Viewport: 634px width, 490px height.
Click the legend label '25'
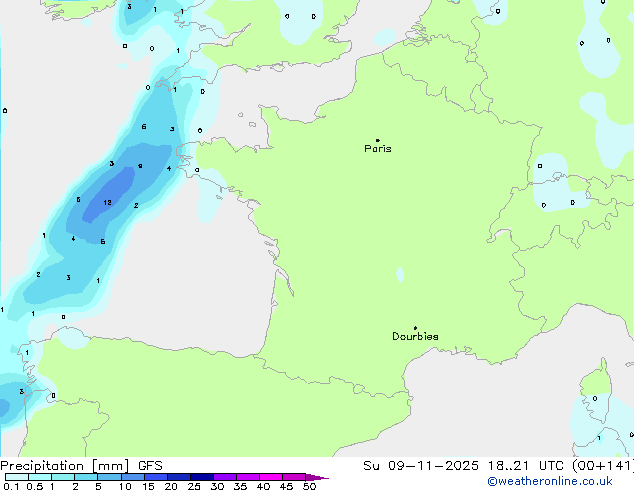(194, 486)
